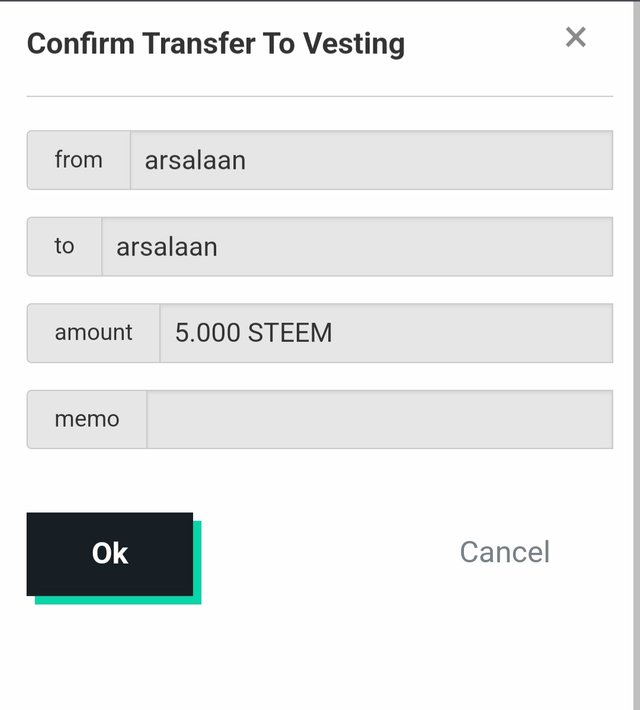Click the 5.000 number in amount row
This screenshot has height=710, width=640.
(208, 333)
